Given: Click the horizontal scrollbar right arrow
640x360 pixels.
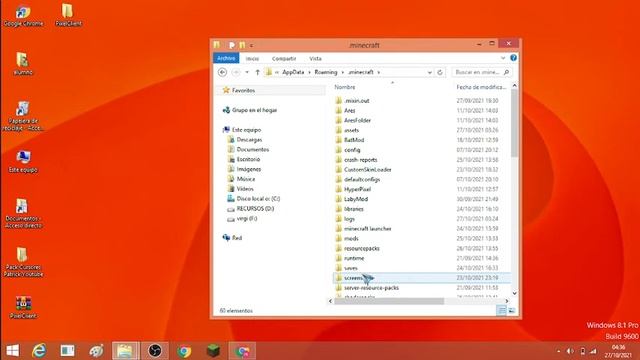Looking at the screenshot, I should pos(507,301).
